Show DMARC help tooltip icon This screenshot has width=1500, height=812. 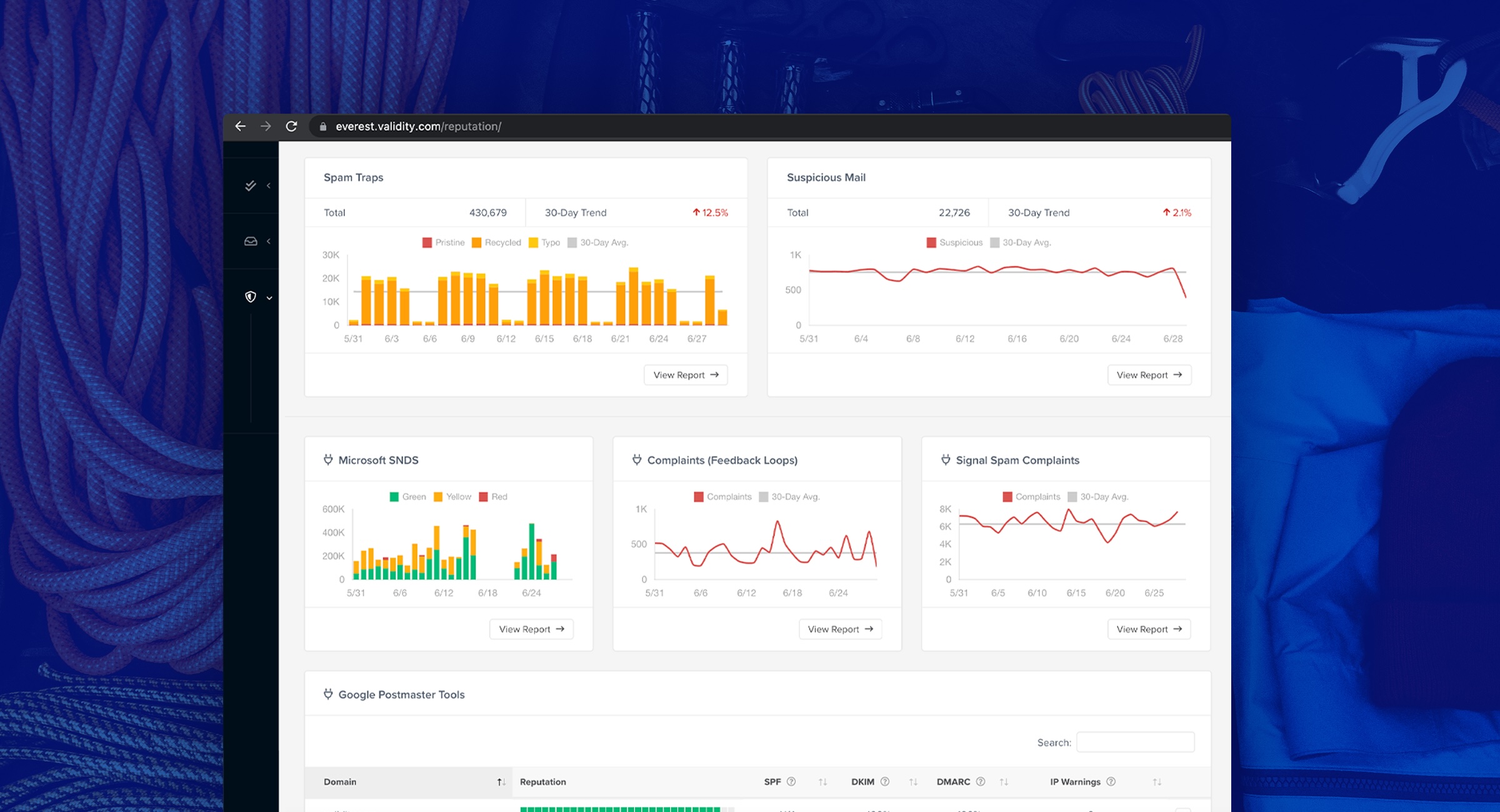pyautogui.click(x=981, y=781)
